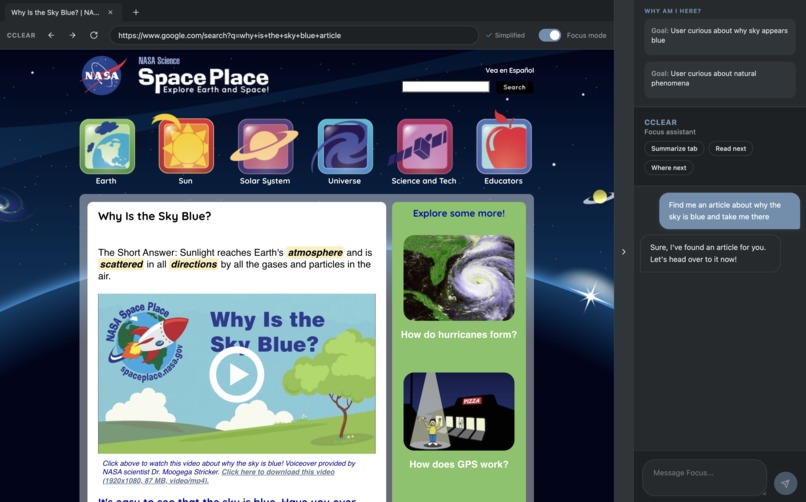Open a new tab with the plus icon
Image resolution: width=806 pixels, height=502 pixels.
(x=136, y=12)
